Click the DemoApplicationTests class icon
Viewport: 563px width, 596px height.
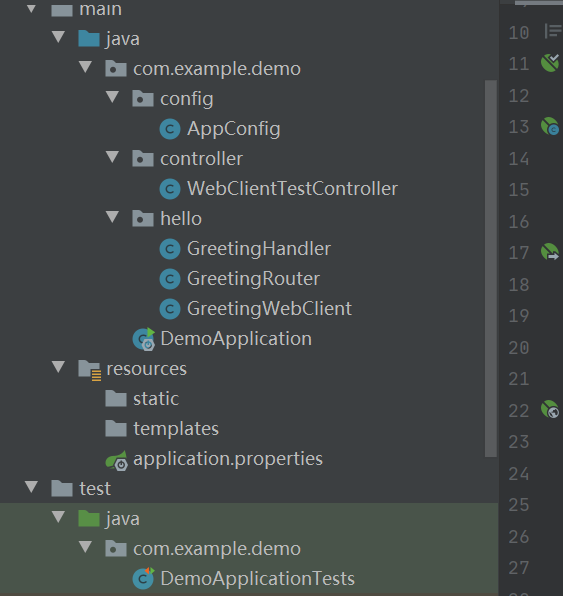pyautogui.click(x=143, y=578)
